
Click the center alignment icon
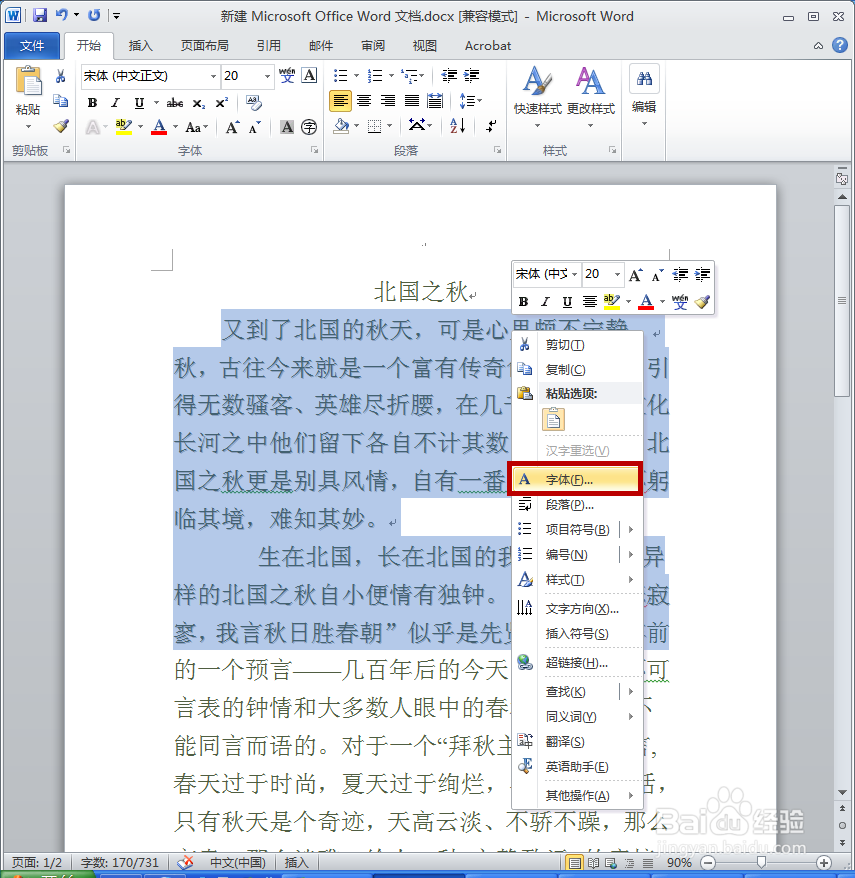coord(364,99)
